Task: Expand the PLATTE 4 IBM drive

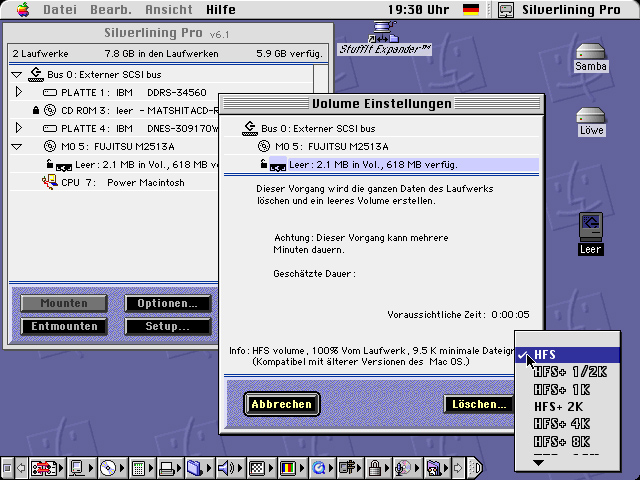Action: [18, 128]
